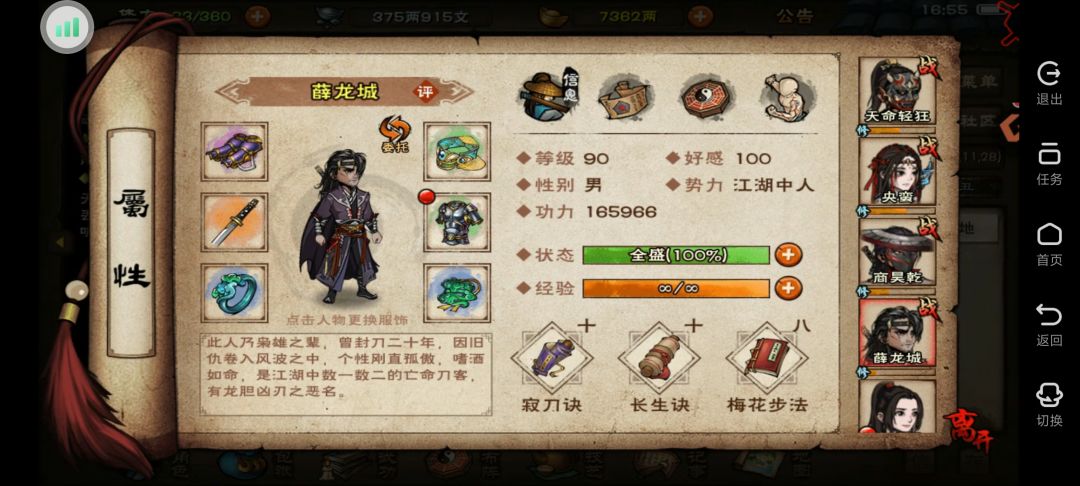Click the 委托 swap icon above character
Screen dimensions: 1080x486
394,134
